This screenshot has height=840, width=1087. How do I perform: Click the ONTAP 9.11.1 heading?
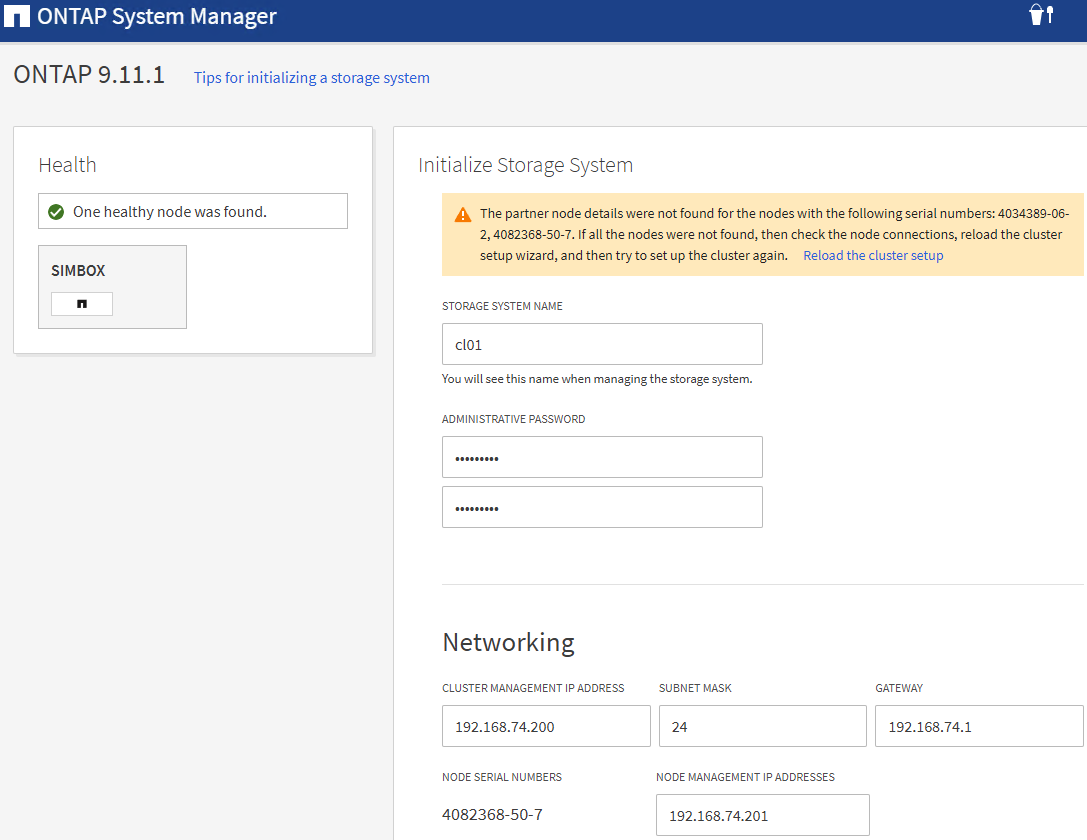(x=89, y=75)
